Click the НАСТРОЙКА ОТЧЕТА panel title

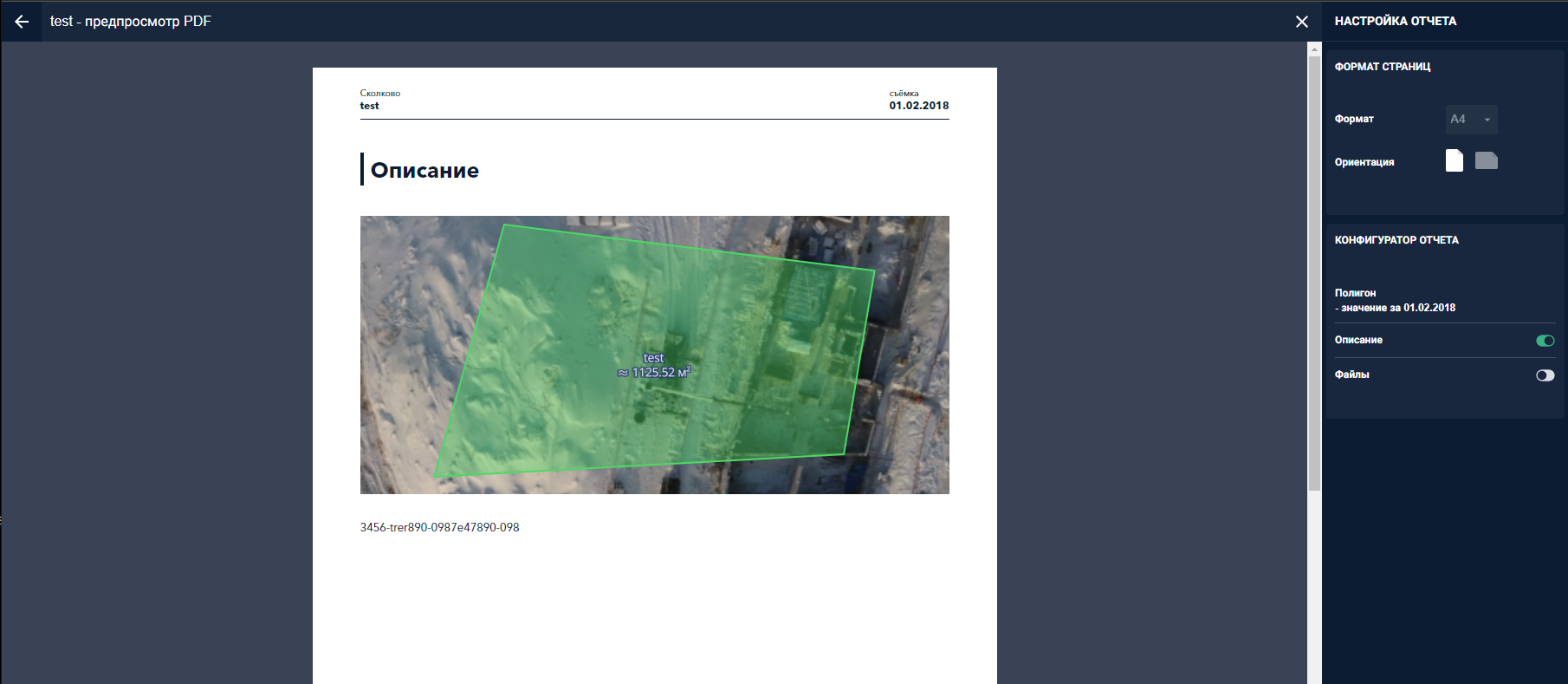[1395, 21]
